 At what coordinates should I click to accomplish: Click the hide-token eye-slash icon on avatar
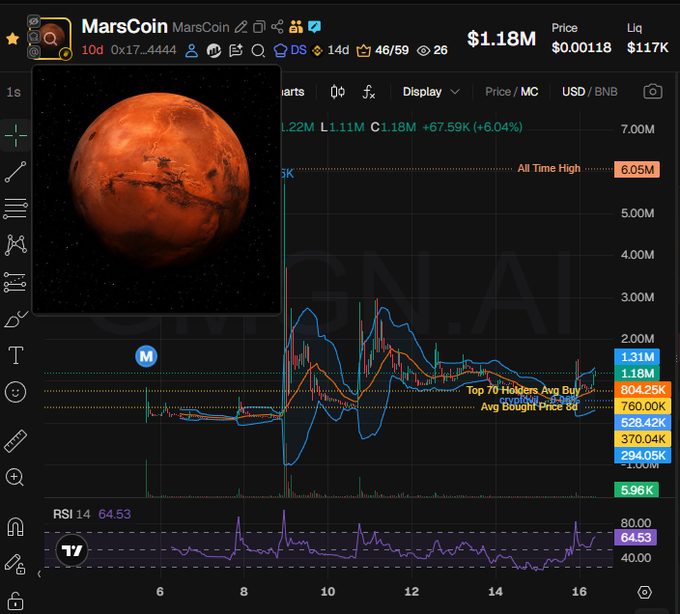point(33,21)
